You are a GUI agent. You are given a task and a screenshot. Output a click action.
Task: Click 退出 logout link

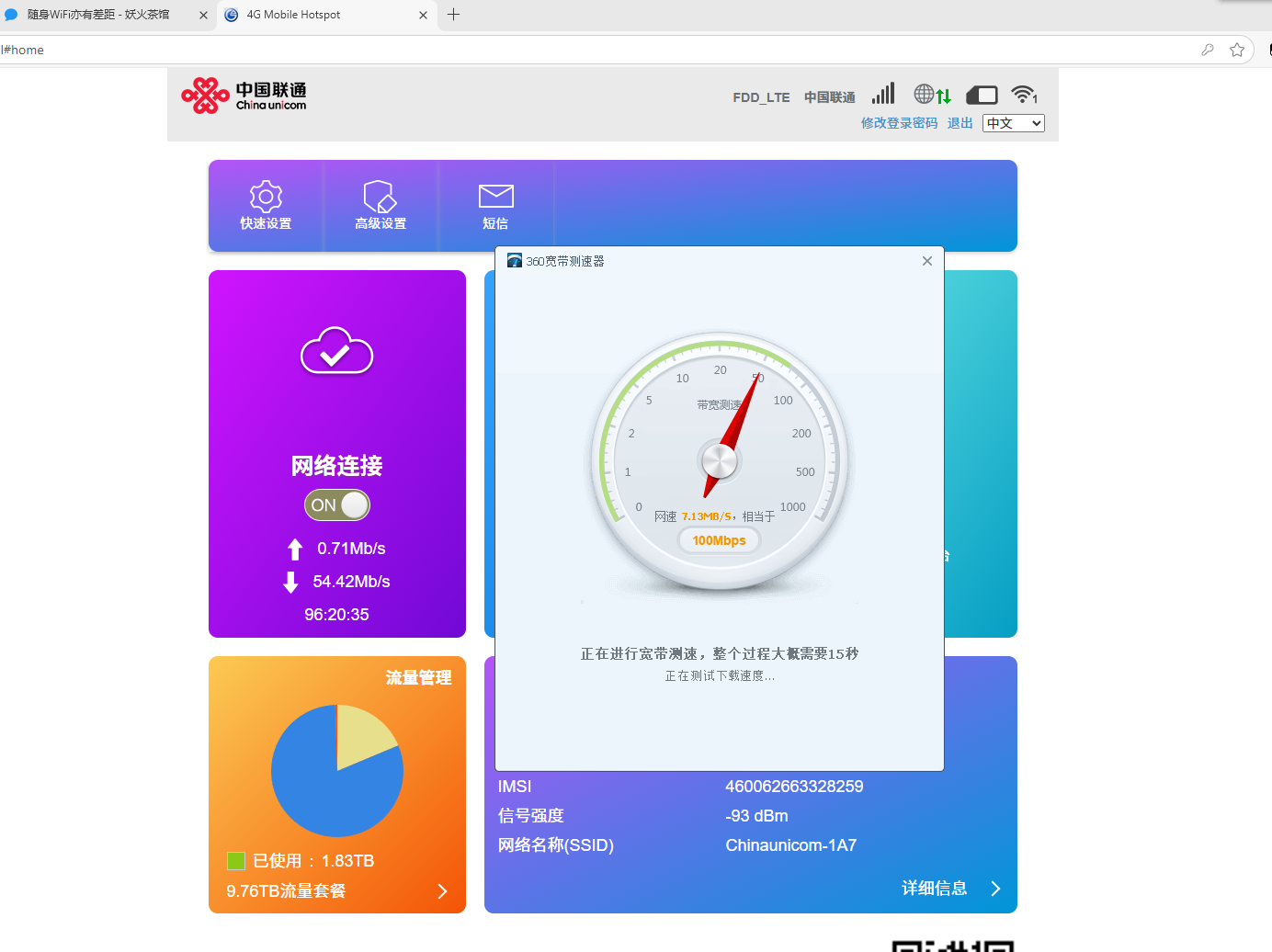pos(960,123)
